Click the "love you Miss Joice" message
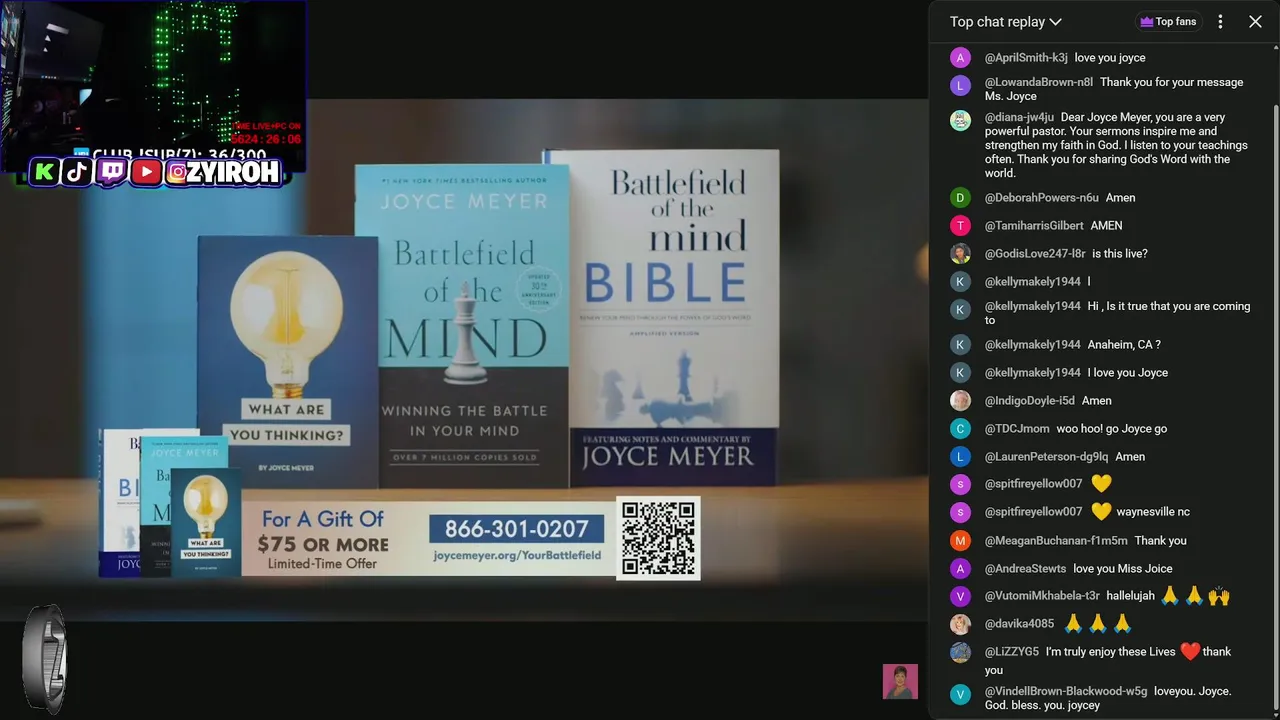Screen dimensions: 1280x720 (x=1123, y=569)
